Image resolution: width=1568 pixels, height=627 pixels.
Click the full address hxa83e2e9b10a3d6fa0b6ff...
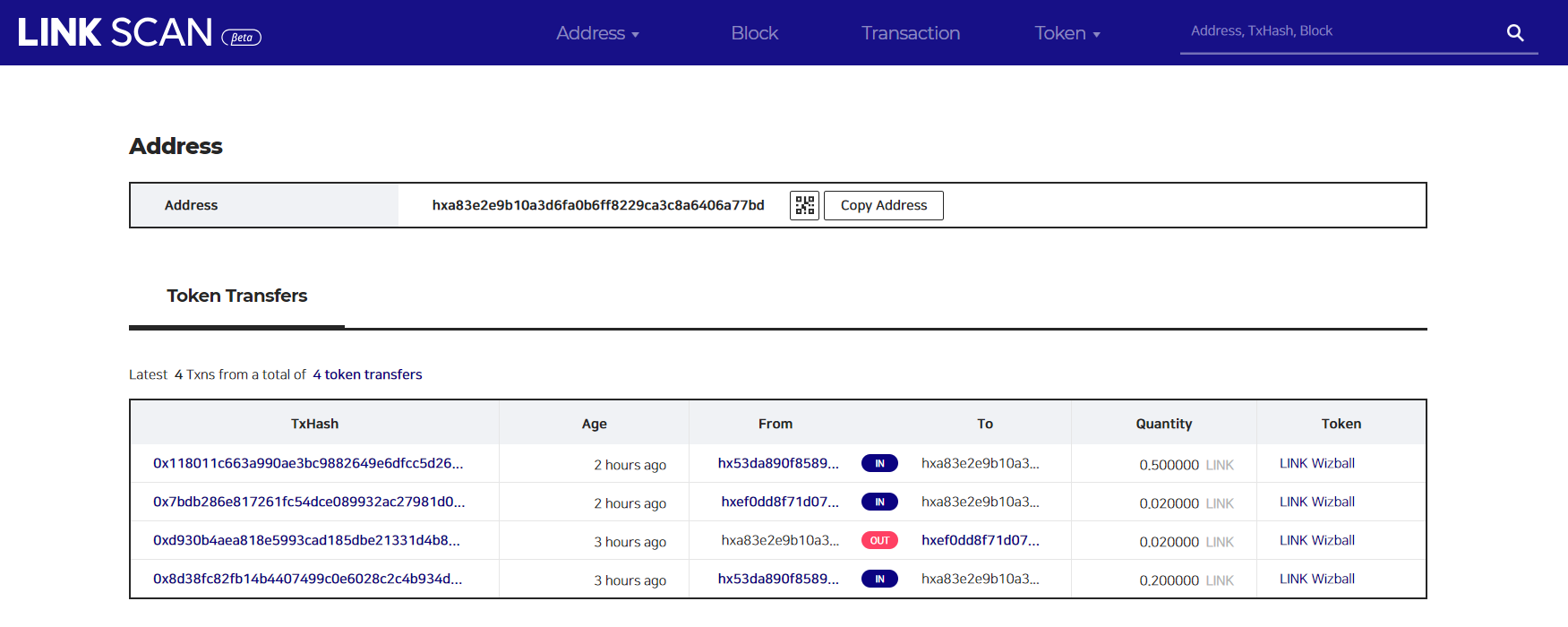click(598, 205)
